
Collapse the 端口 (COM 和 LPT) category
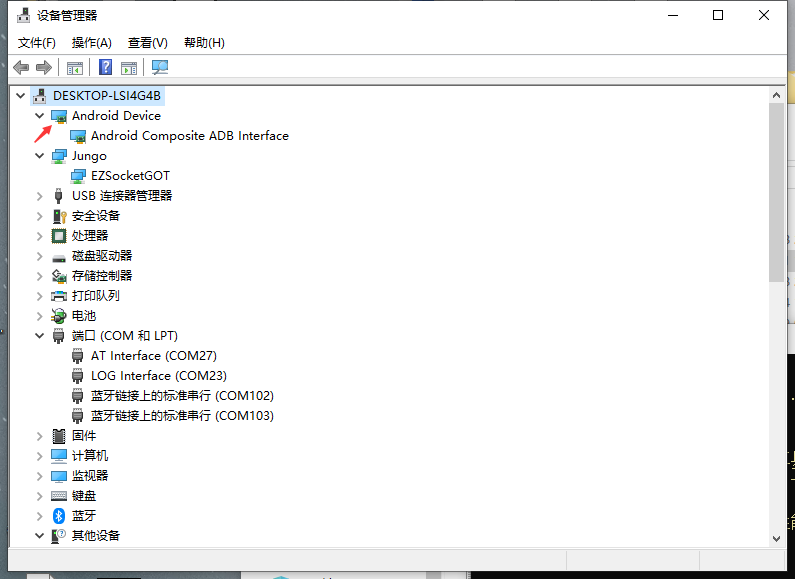(x=40, y=336)
